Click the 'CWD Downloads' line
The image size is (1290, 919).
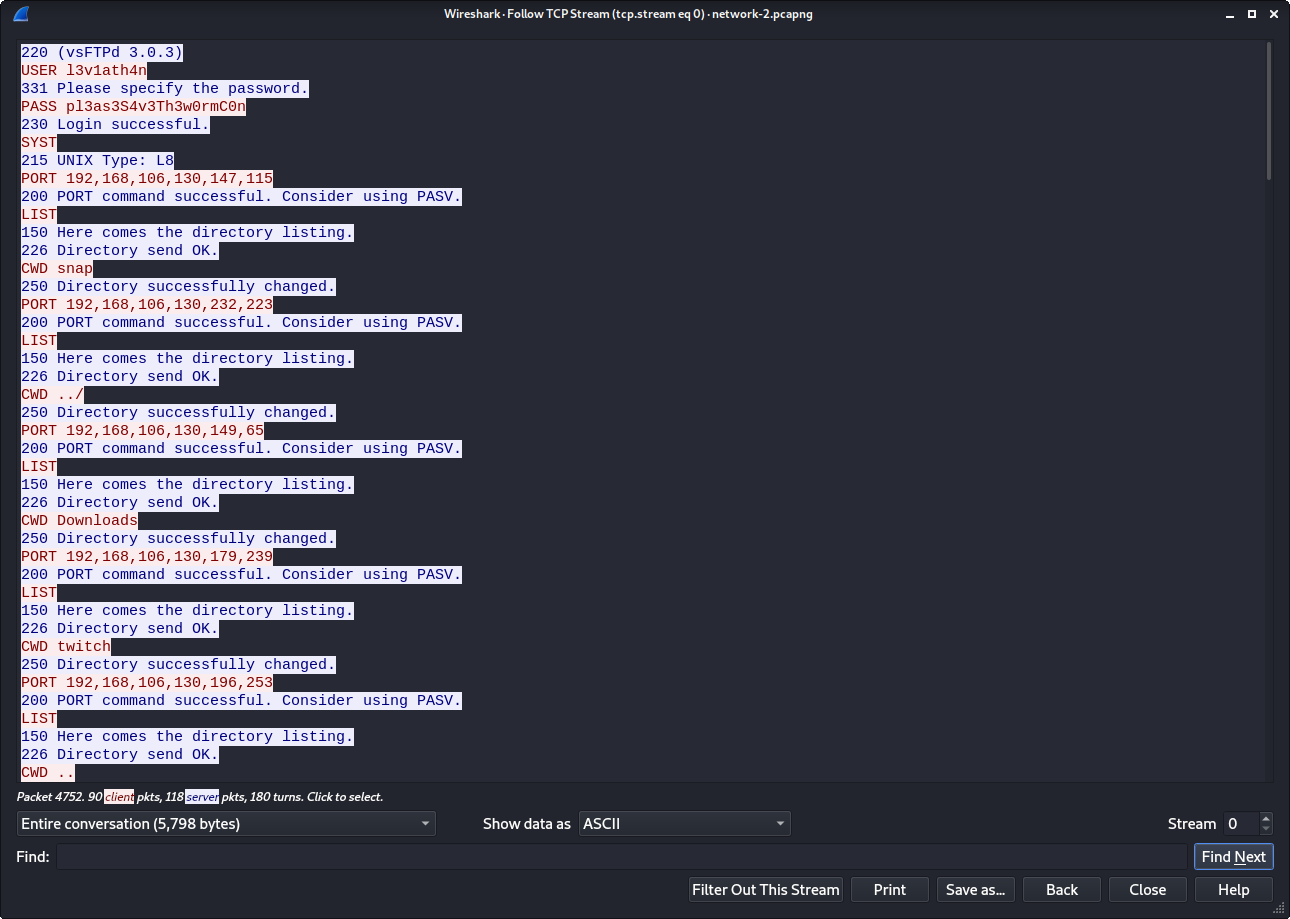tap(79, 521)
